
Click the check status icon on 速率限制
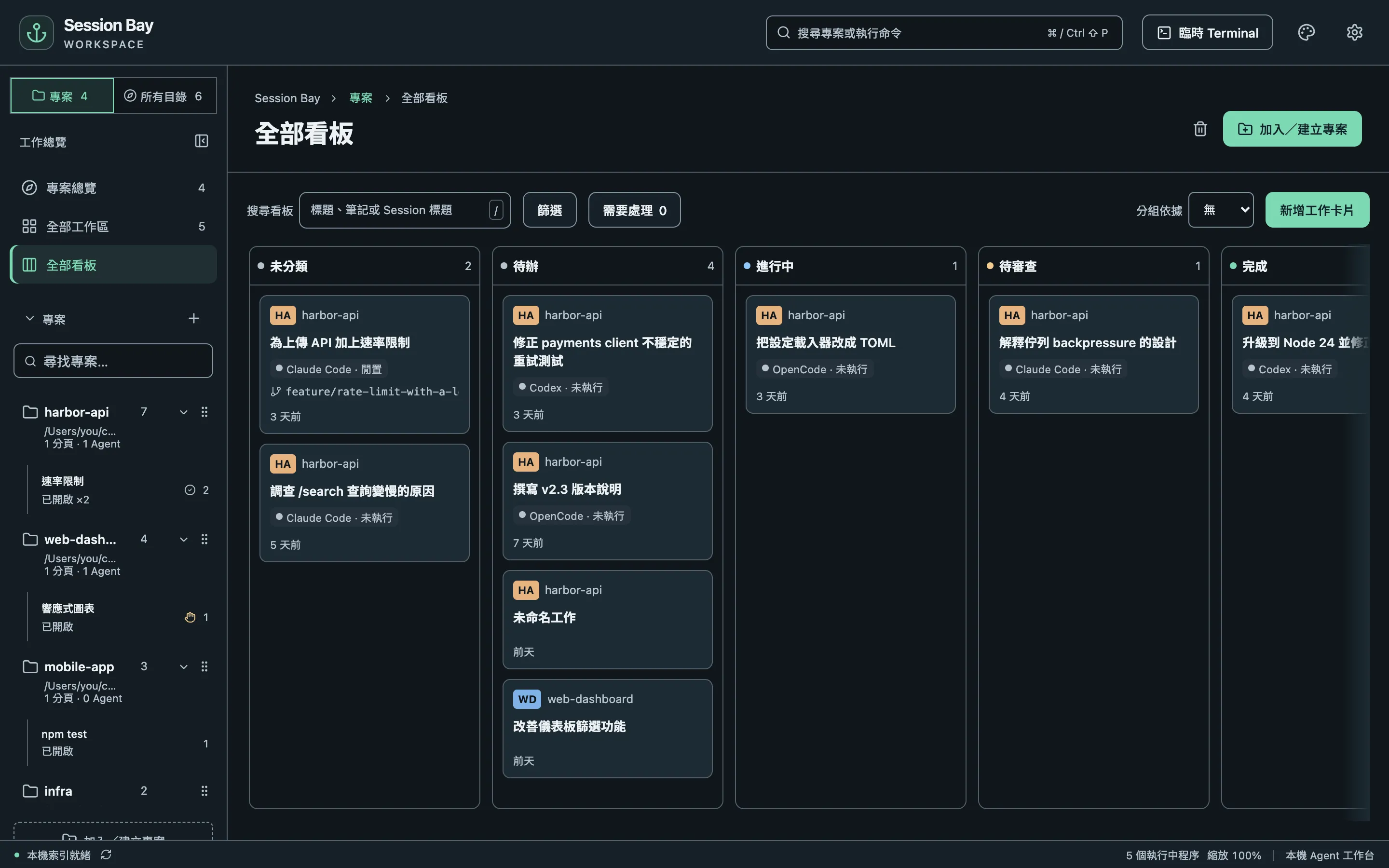click(190, 490)
